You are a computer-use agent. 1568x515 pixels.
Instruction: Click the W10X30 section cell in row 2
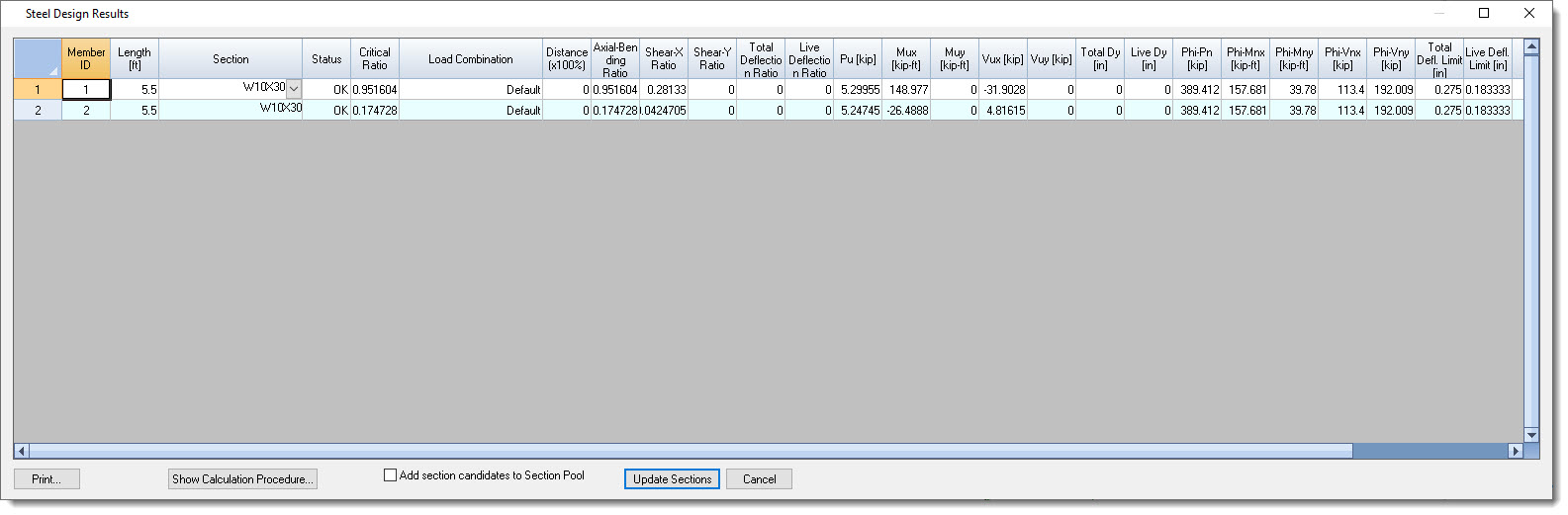pyautogui.click(x=231, y=110)
